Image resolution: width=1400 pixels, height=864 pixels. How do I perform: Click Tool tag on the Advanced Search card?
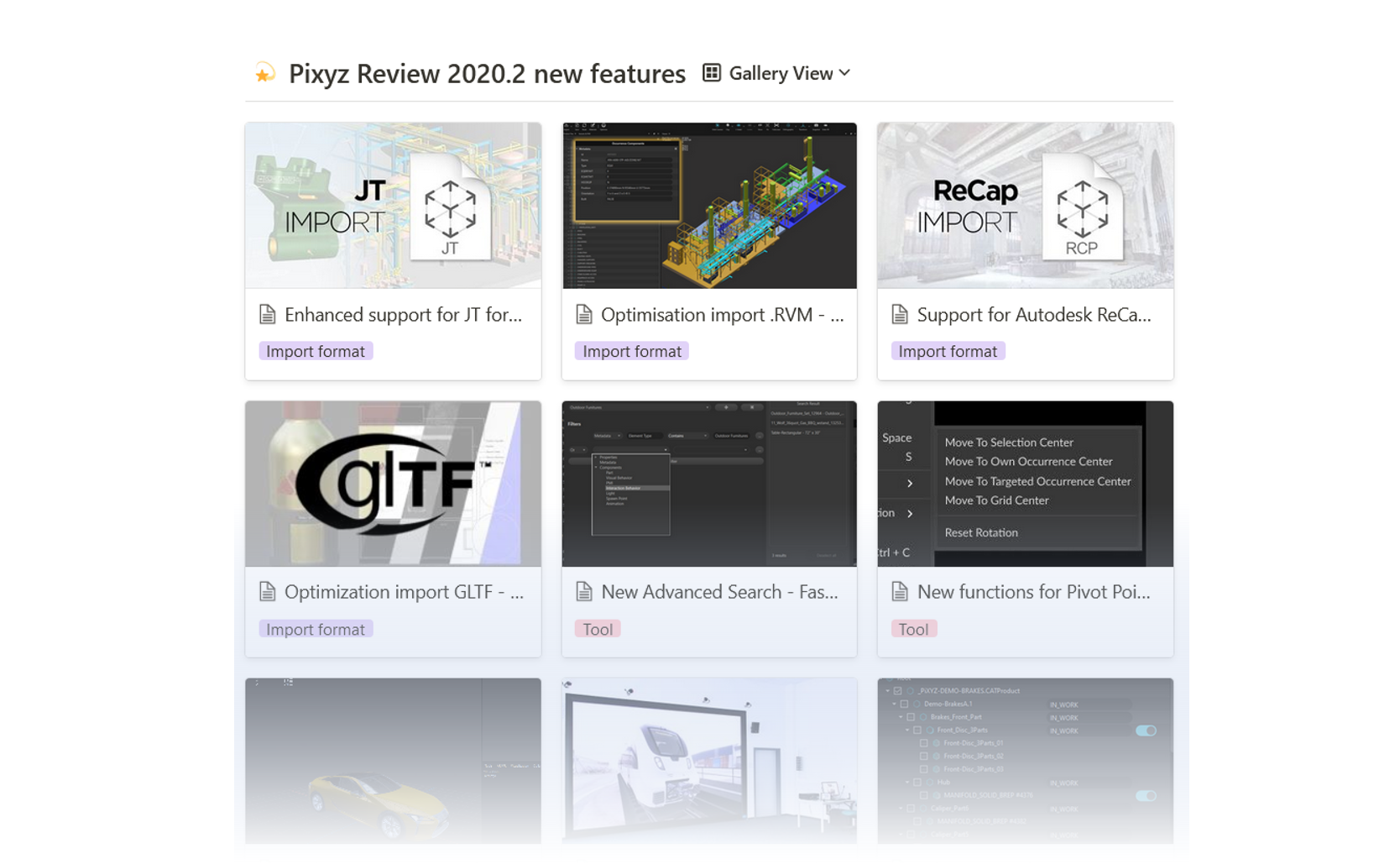(x=598, y=629)
